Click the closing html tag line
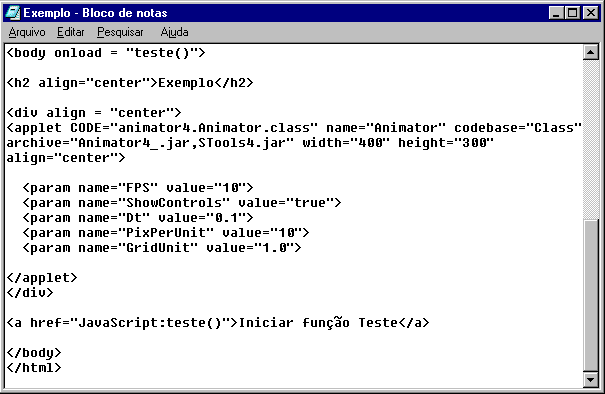Image resolution: width=605 pixels, height=394 pixels. [x=34, y=368]
